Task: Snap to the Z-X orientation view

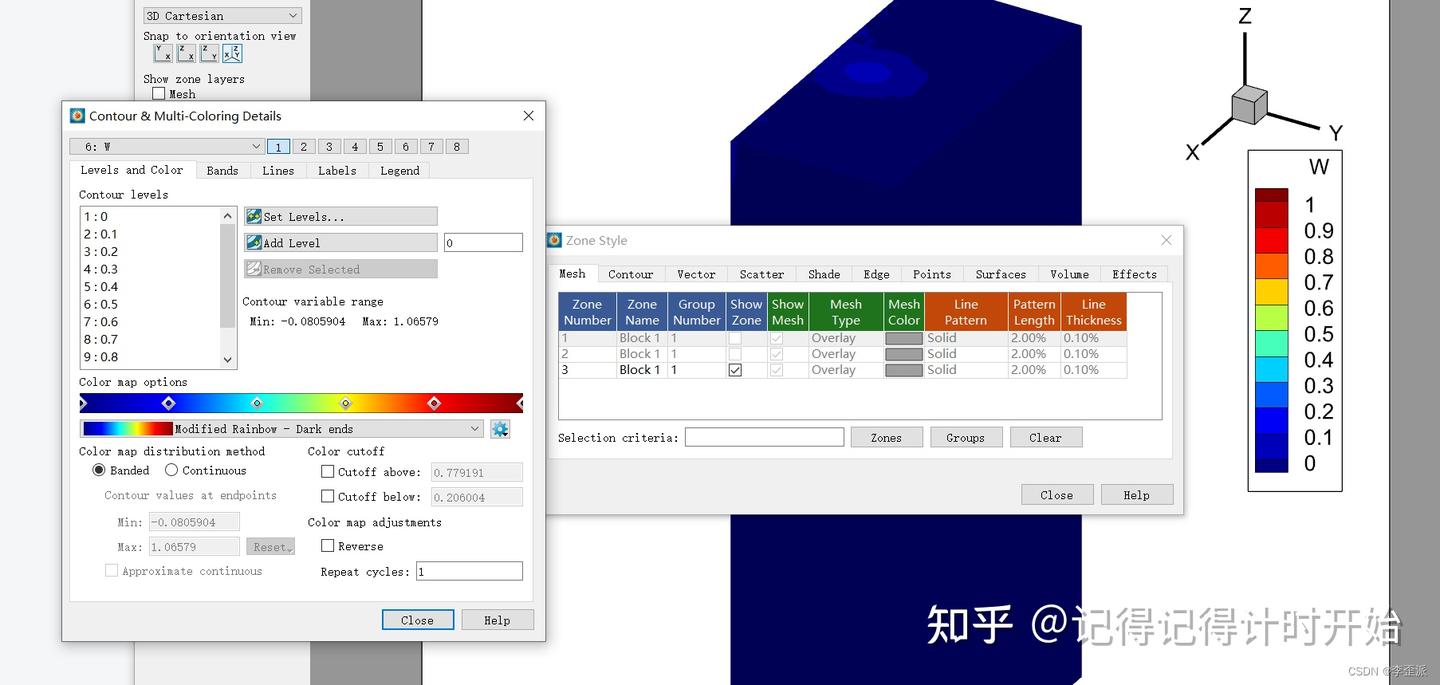Action: 186,53
